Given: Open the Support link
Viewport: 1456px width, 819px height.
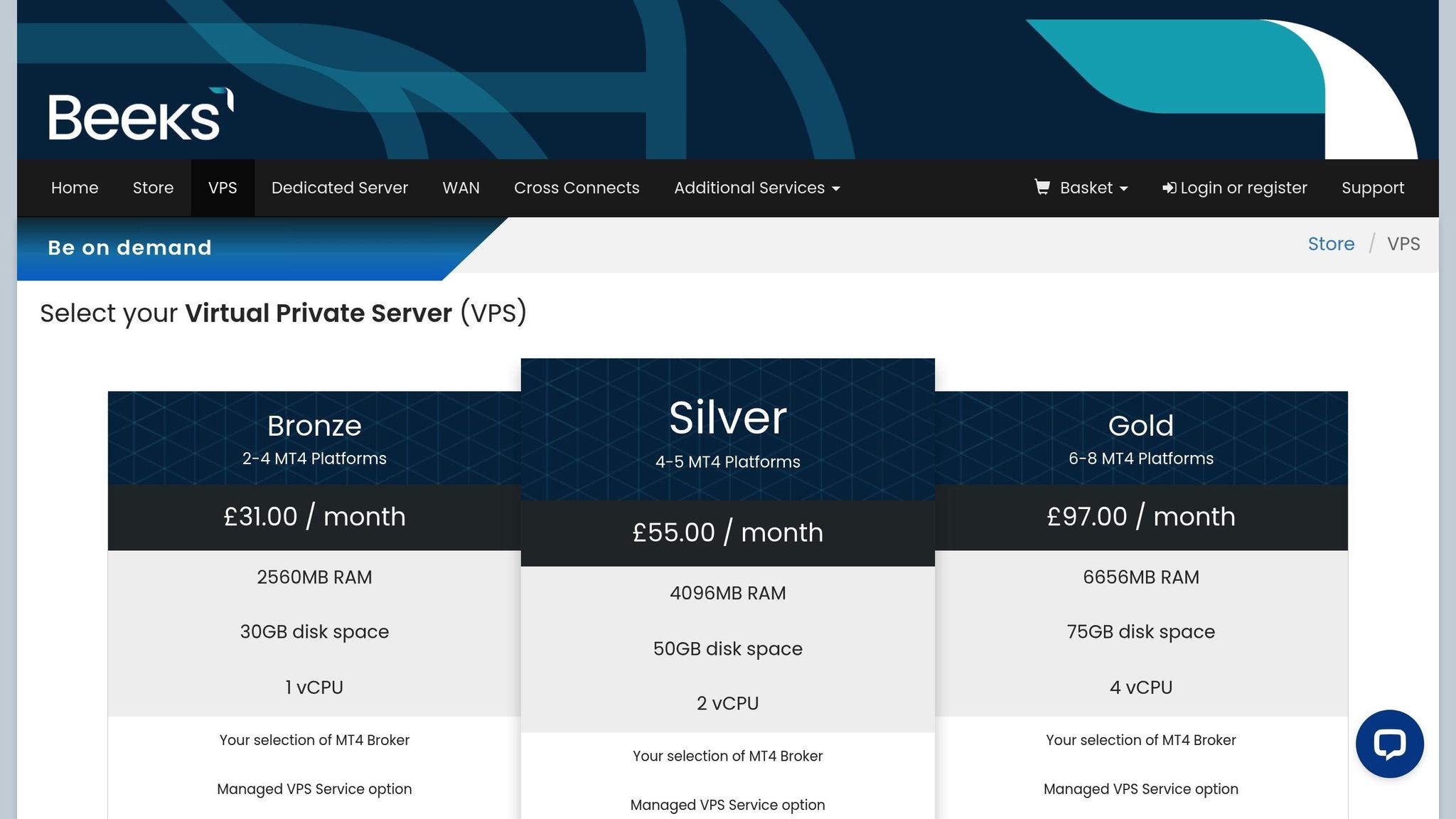Looking at the screenshot, I should [x=1372, y=188].
